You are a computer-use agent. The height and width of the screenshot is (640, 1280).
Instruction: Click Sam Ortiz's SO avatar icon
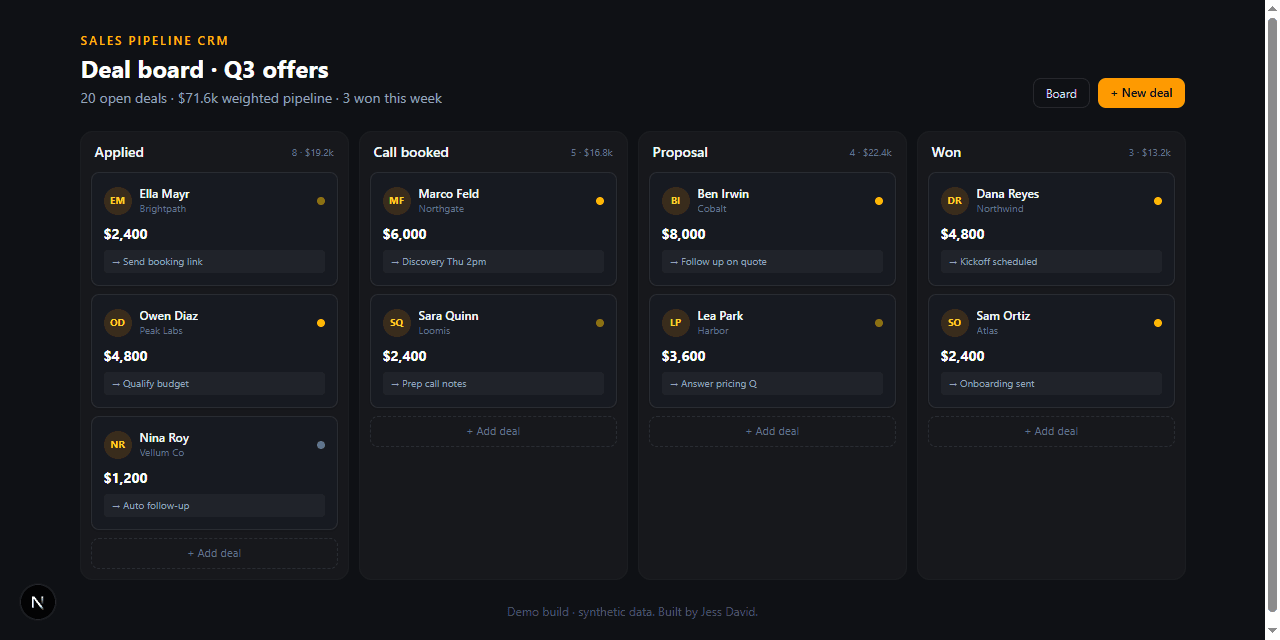coord(955,323)
